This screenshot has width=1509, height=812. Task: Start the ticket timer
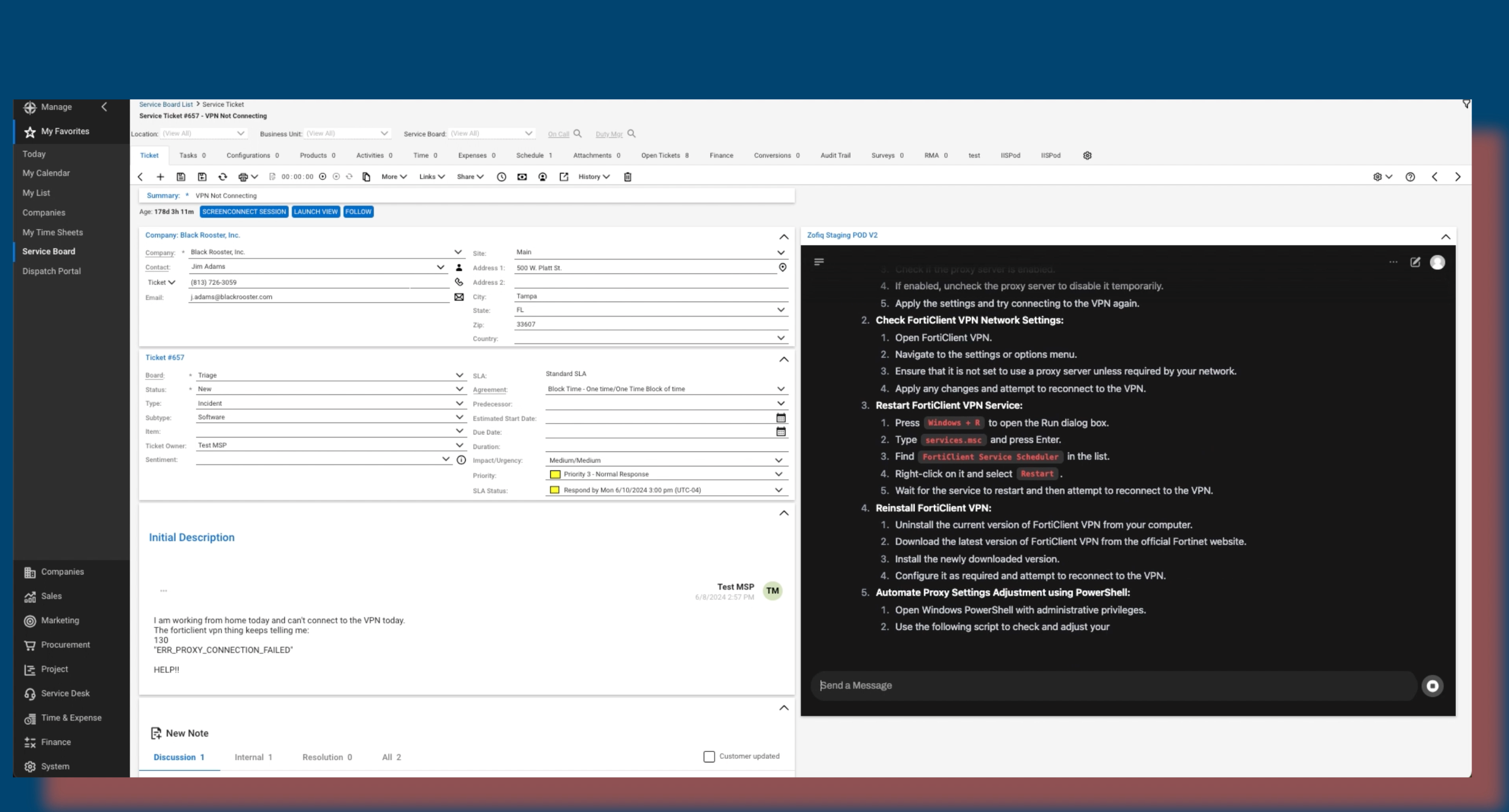tap(323, 176)
